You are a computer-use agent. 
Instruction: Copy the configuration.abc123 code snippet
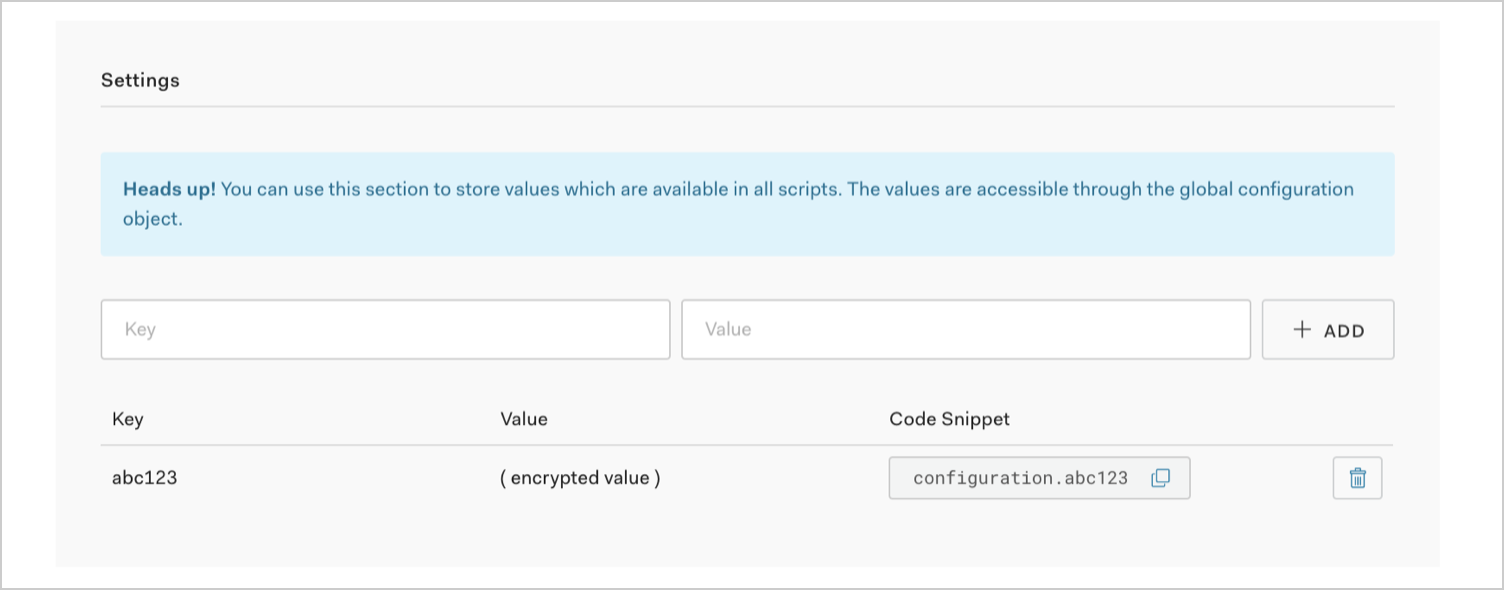1160,478
